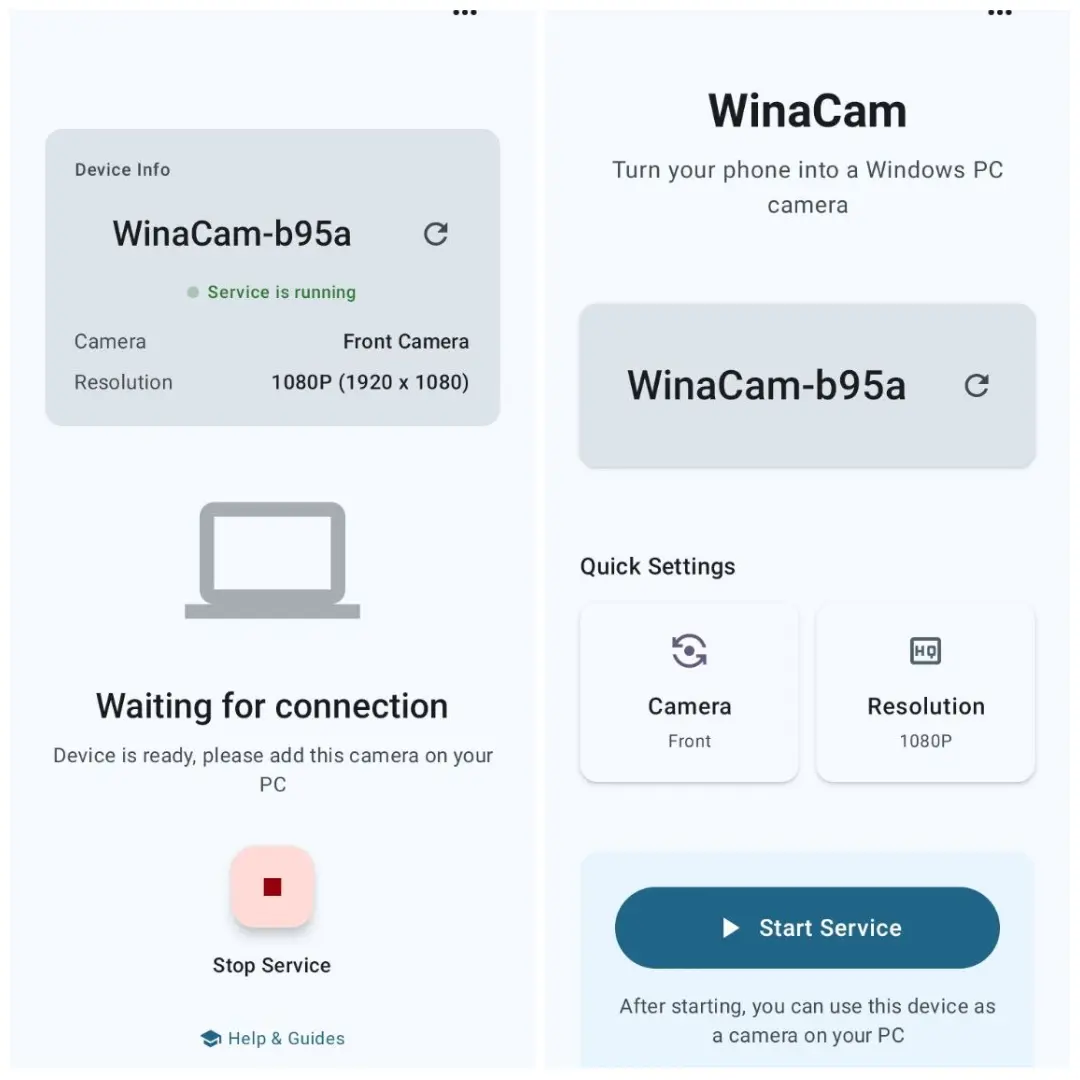The width and height of the screenshot is (1080, 1080).
Task: Click the HQ resolution icon
Action: point(925,650)
